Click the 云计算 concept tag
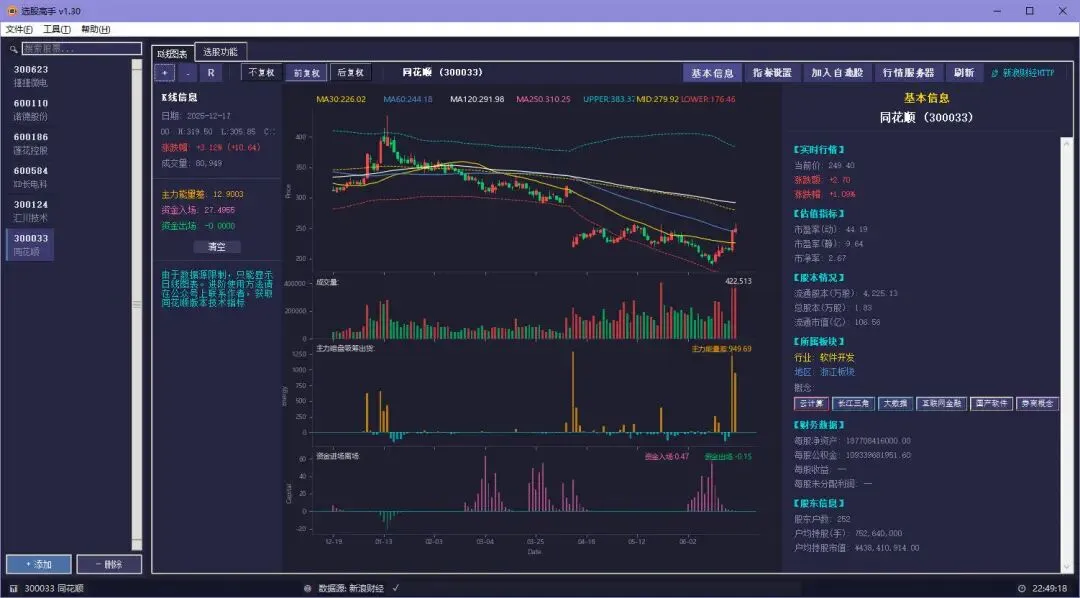 [x=811, y=404]
